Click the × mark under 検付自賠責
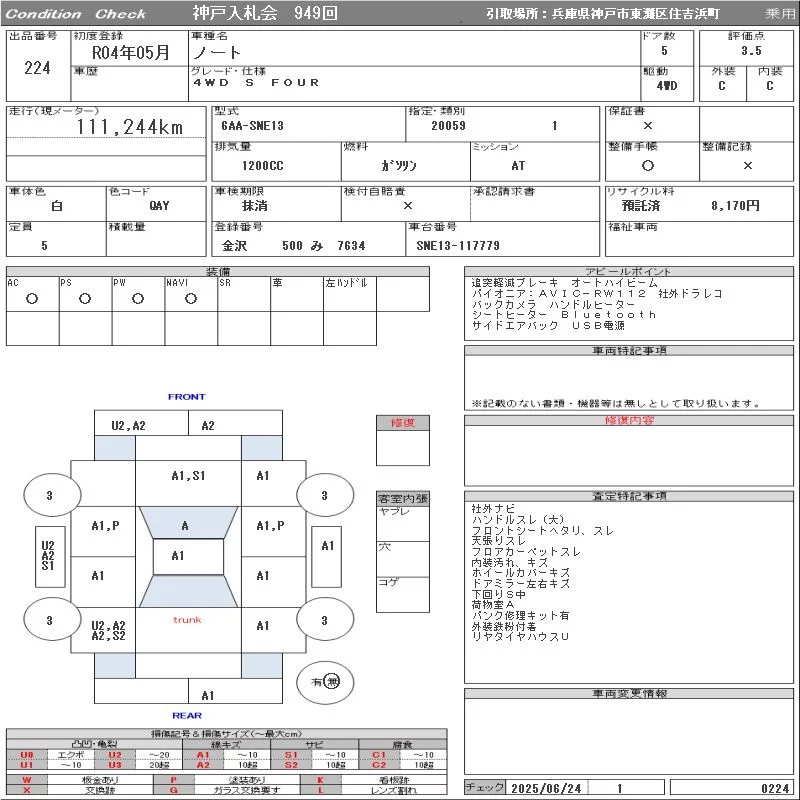The image size is (800, 800). tap(408, 206)
